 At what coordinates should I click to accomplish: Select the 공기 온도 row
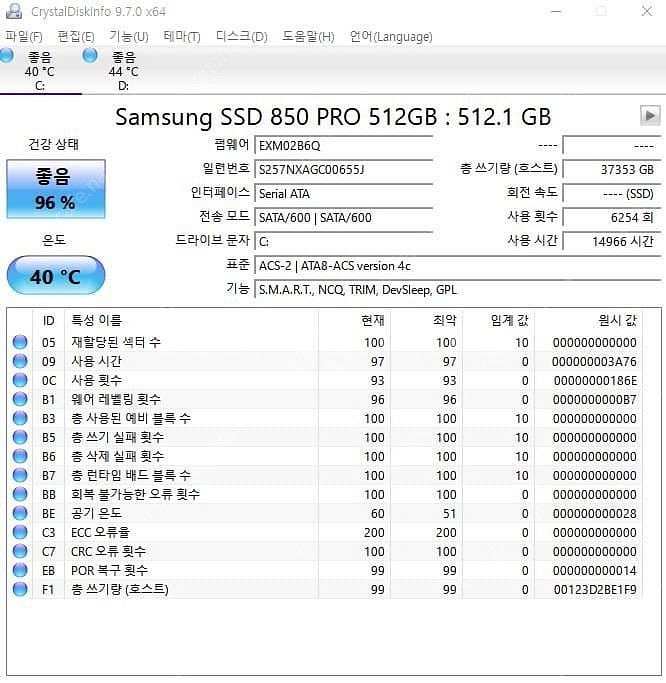pyautogui.click(x=325, y=513)
